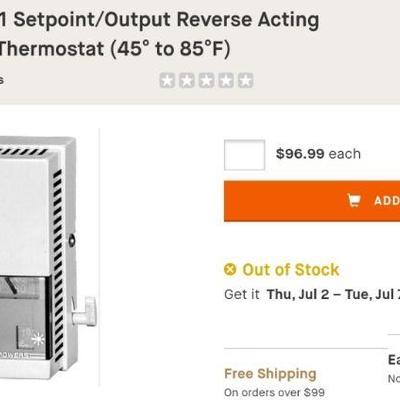This screenshot has height=400, width=400.
Task: Click the orange Add to cart button
Action: (312, 201)
